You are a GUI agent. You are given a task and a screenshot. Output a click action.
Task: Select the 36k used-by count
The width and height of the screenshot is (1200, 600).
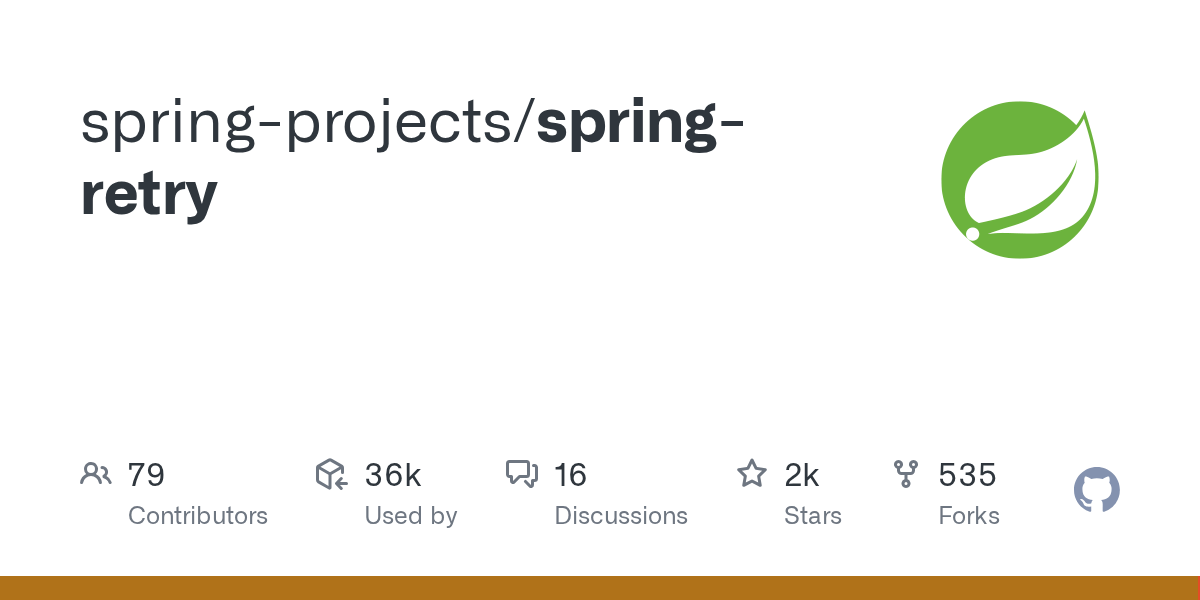[x=393, y=475]
